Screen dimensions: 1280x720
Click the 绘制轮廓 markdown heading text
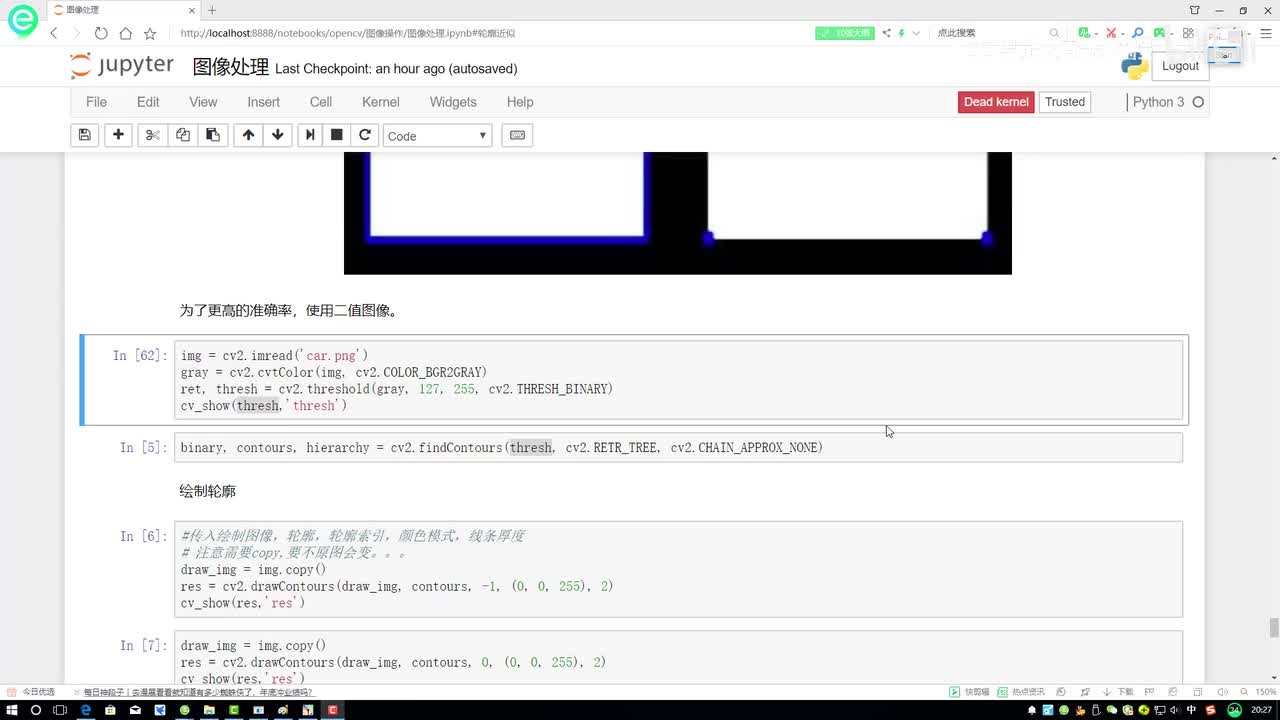(208, 491)
